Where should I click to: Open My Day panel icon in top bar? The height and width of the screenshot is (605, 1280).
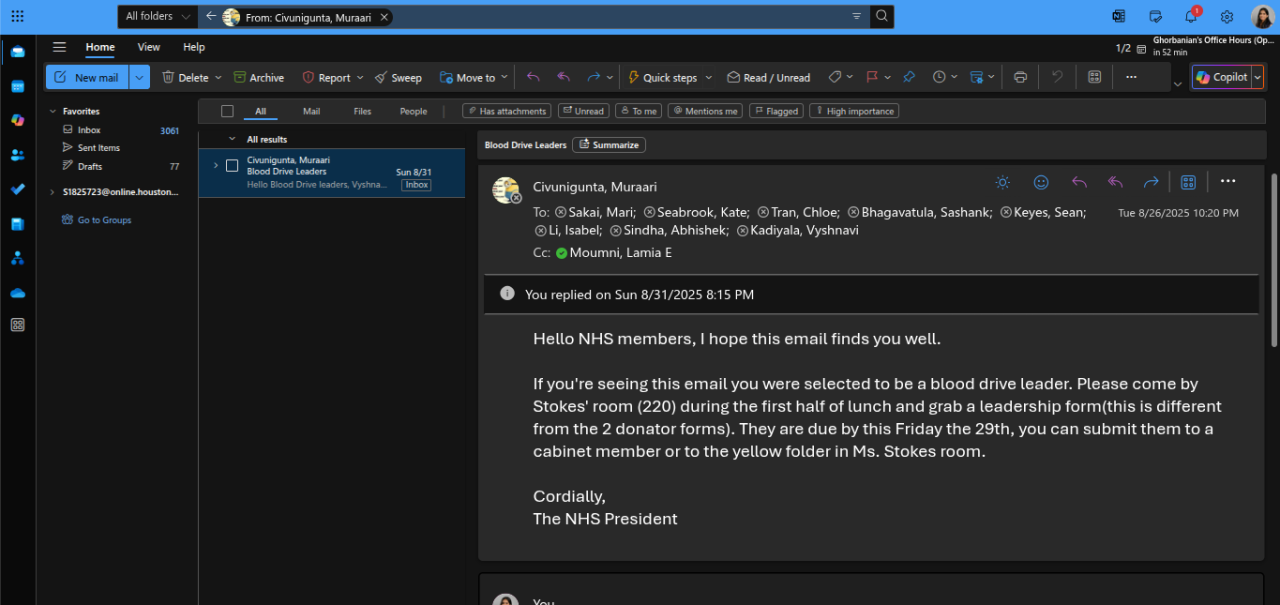[1155, 16]
